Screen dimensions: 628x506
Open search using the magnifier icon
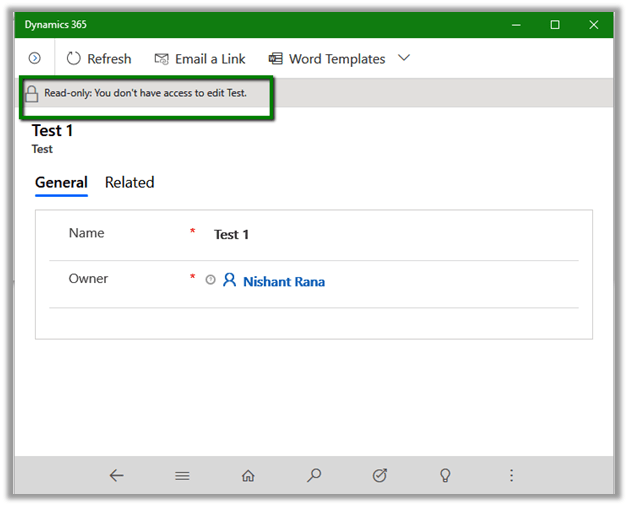click(314, 476)
